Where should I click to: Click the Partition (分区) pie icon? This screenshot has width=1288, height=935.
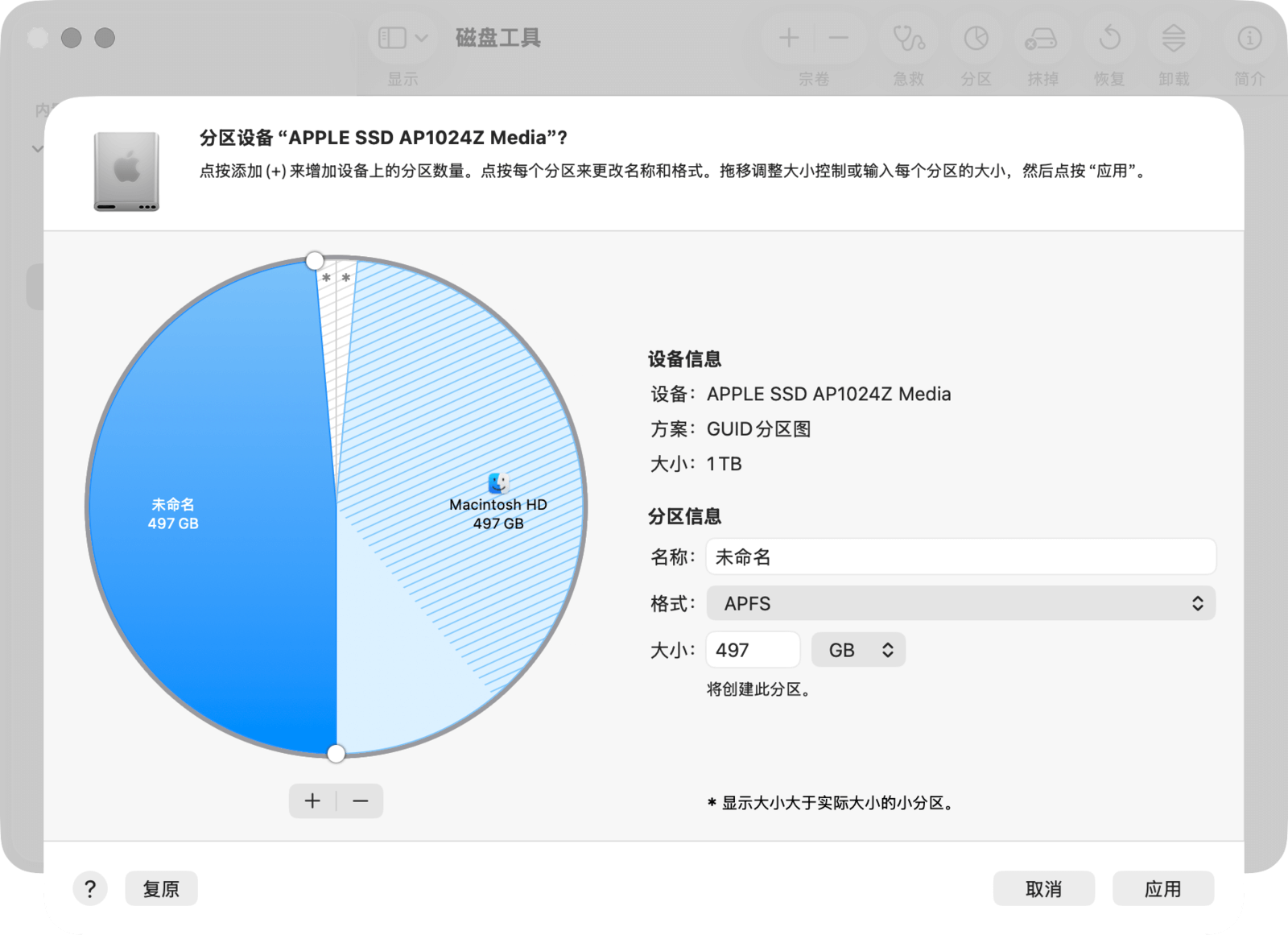(976, 39)
